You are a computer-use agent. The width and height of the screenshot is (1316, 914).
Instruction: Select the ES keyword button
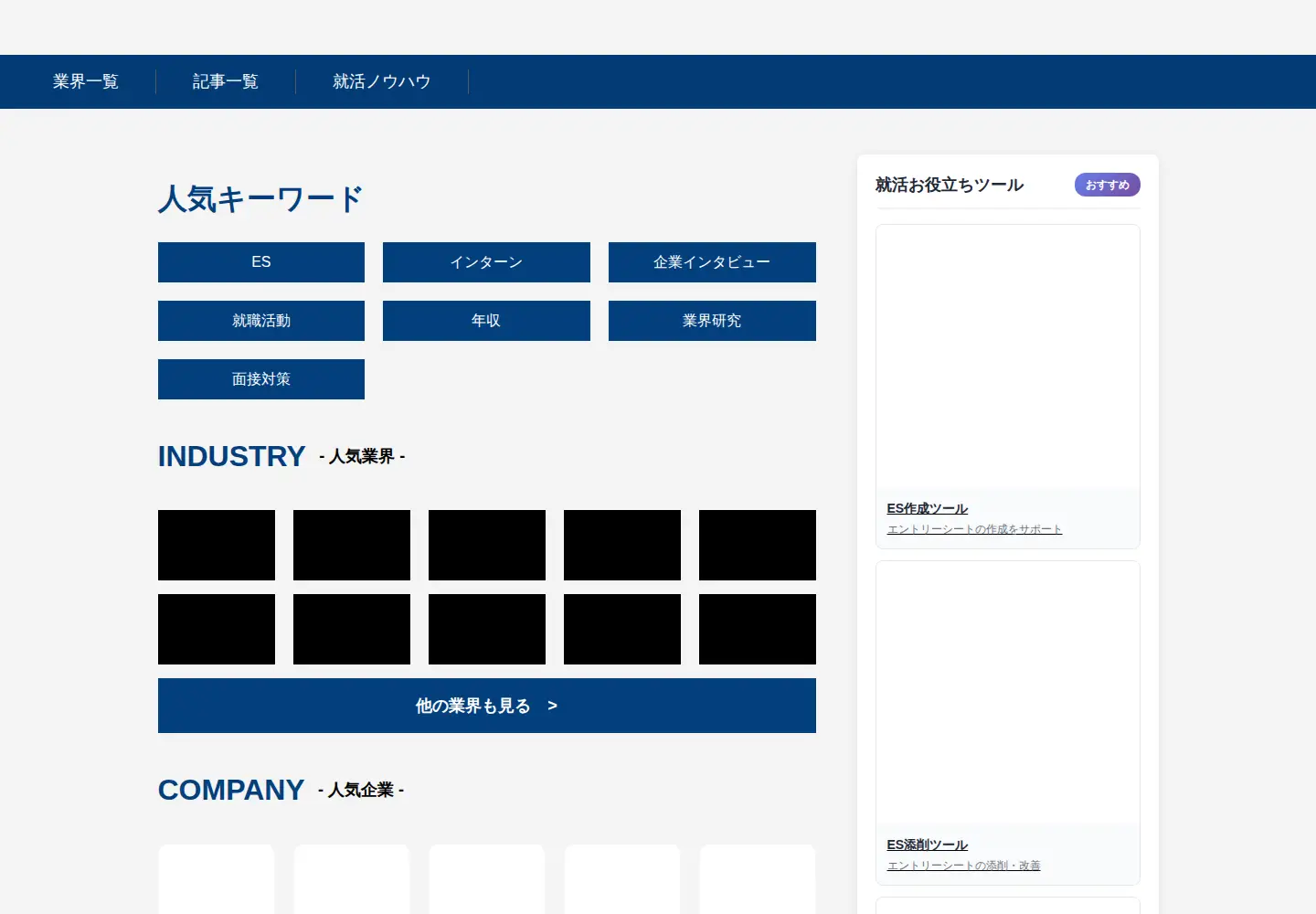coord(261,262)
